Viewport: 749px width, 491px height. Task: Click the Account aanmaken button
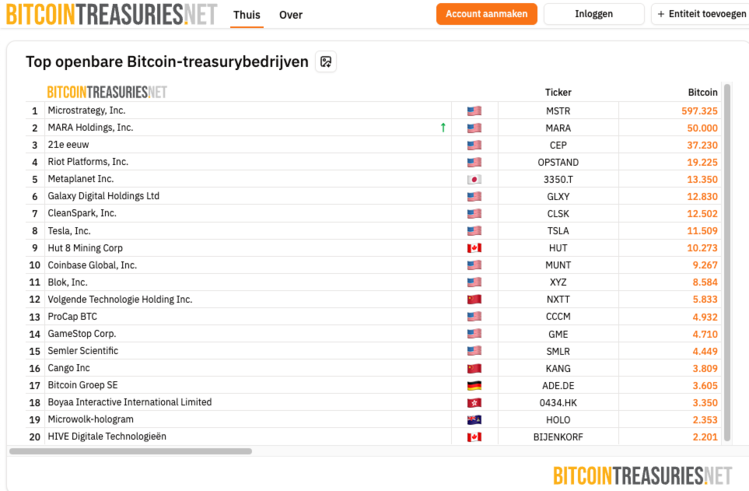click(x=486, y=14)
